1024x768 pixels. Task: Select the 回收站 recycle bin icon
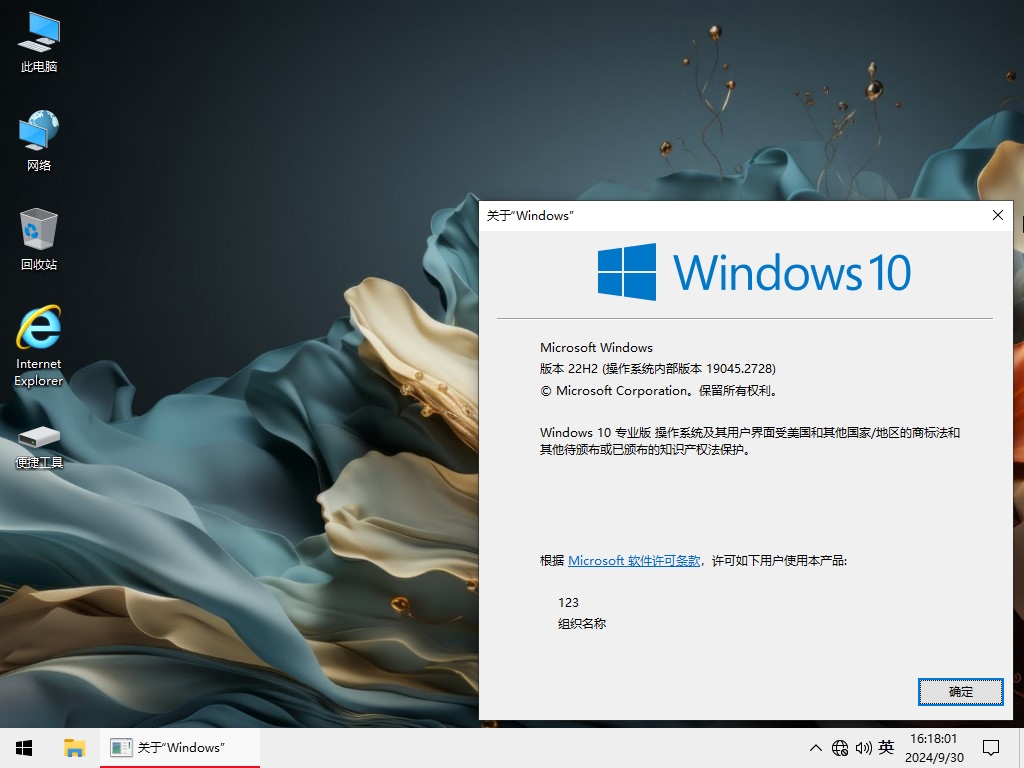pos(39,240)
